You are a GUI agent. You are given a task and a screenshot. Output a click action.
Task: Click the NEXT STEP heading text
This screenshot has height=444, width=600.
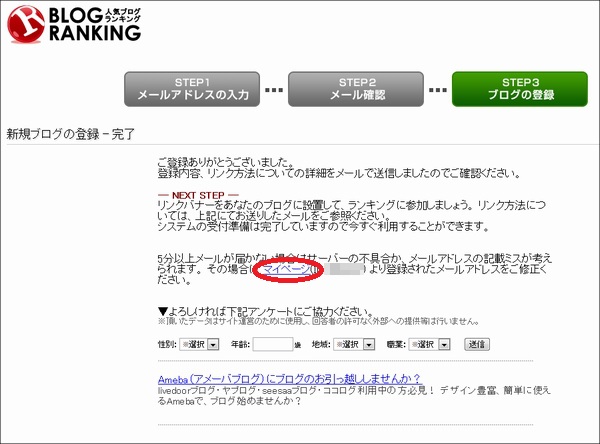(x=198, y=195)
